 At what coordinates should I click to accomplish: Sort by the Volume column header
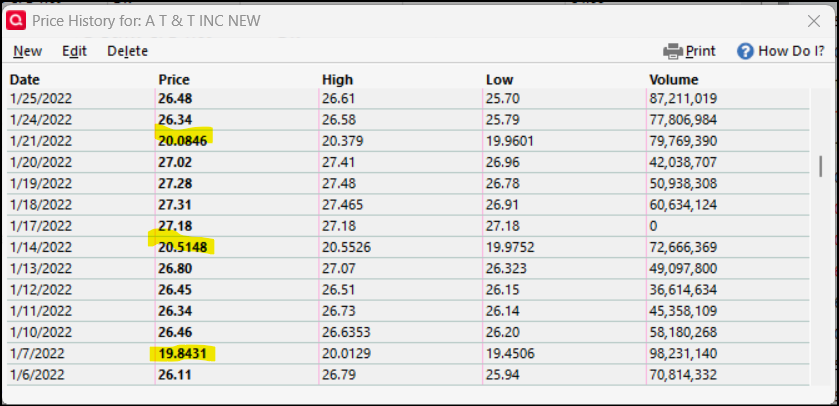click(x=674, y=80)
